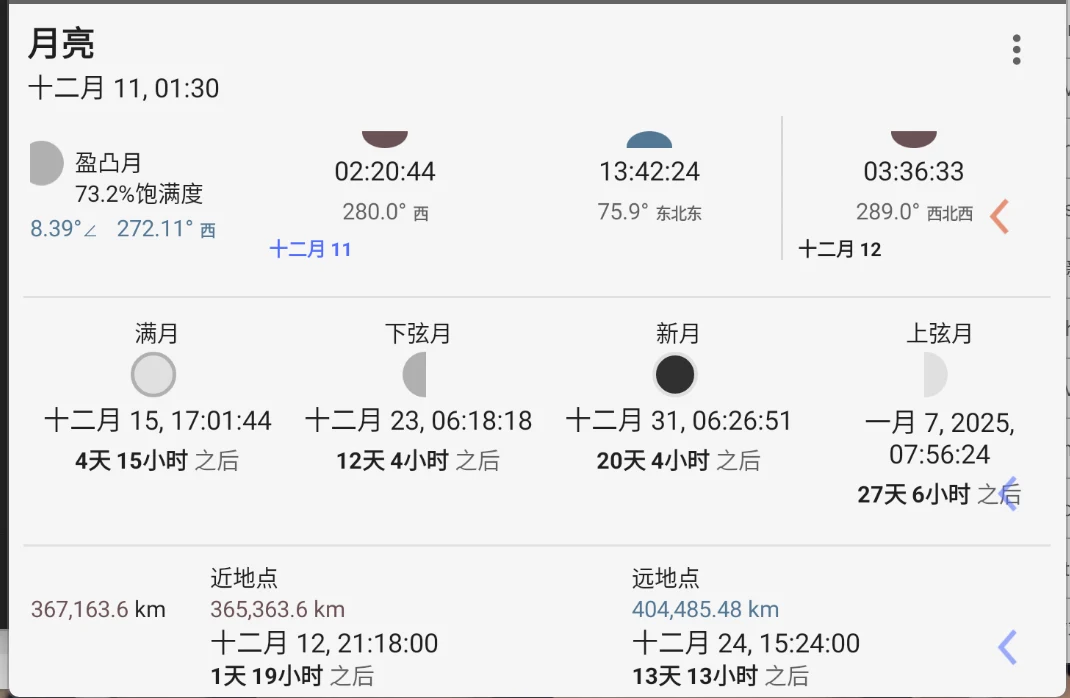The width and height of the screenshot is (1070, 698).
Task: Click the blue chevron in the apogee row
Action: click(1008, 647)
